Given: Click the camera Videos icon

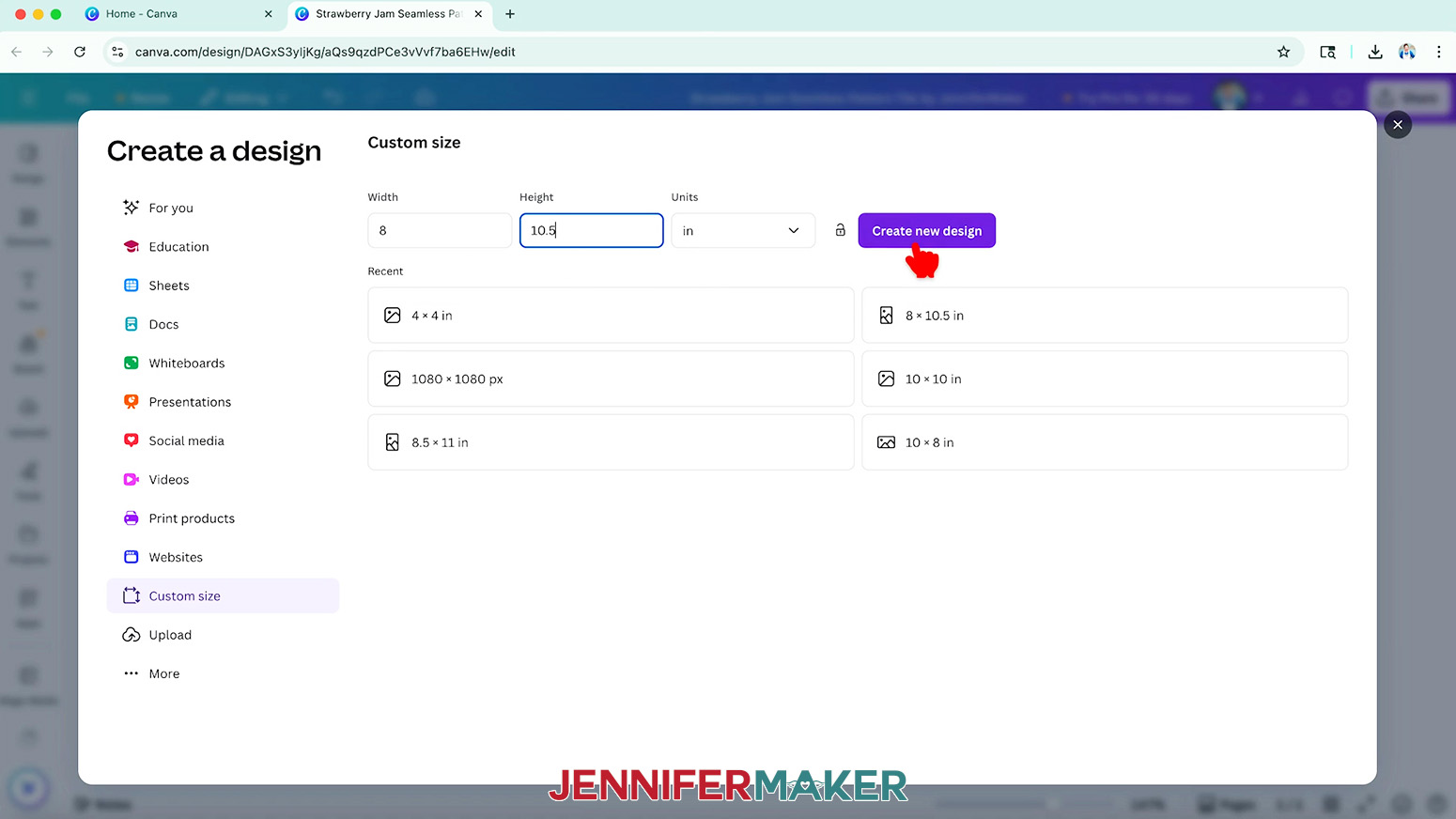Looking at the screenshot, I should coord(132,480).
